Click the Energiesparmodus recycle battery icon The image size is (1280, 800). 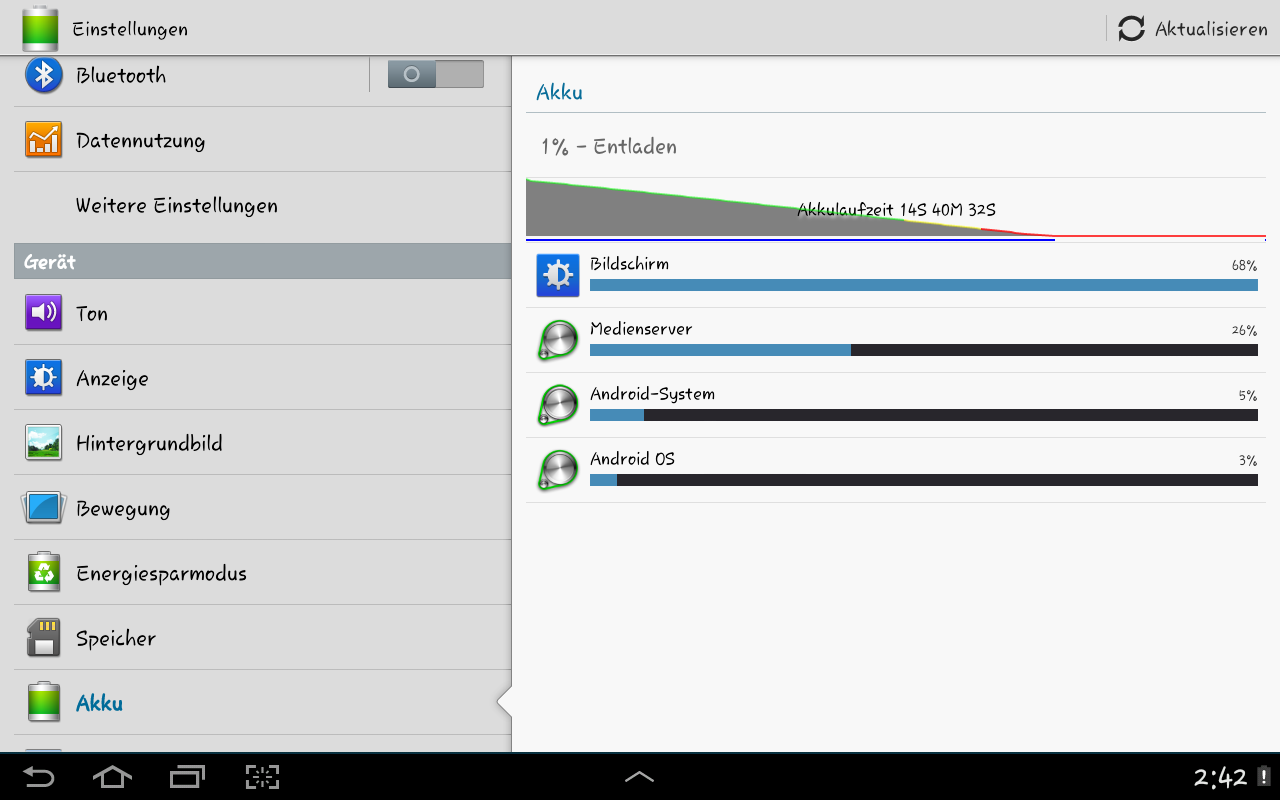click(x=44, y=573)
